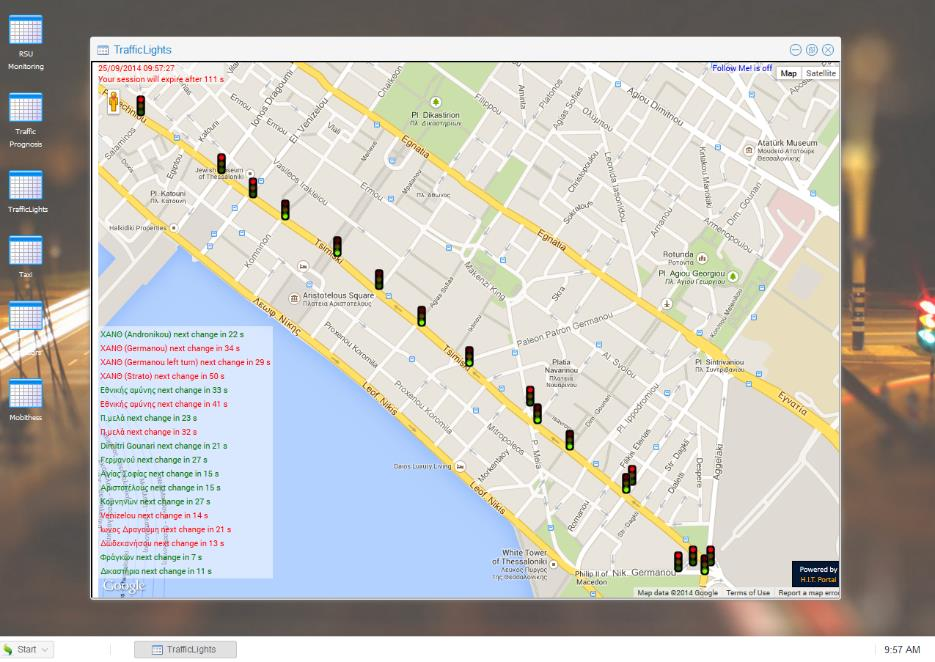Open the Mobithess desktop icon
935x662 pixels.
pyautogui.click(x=26, y=394)
